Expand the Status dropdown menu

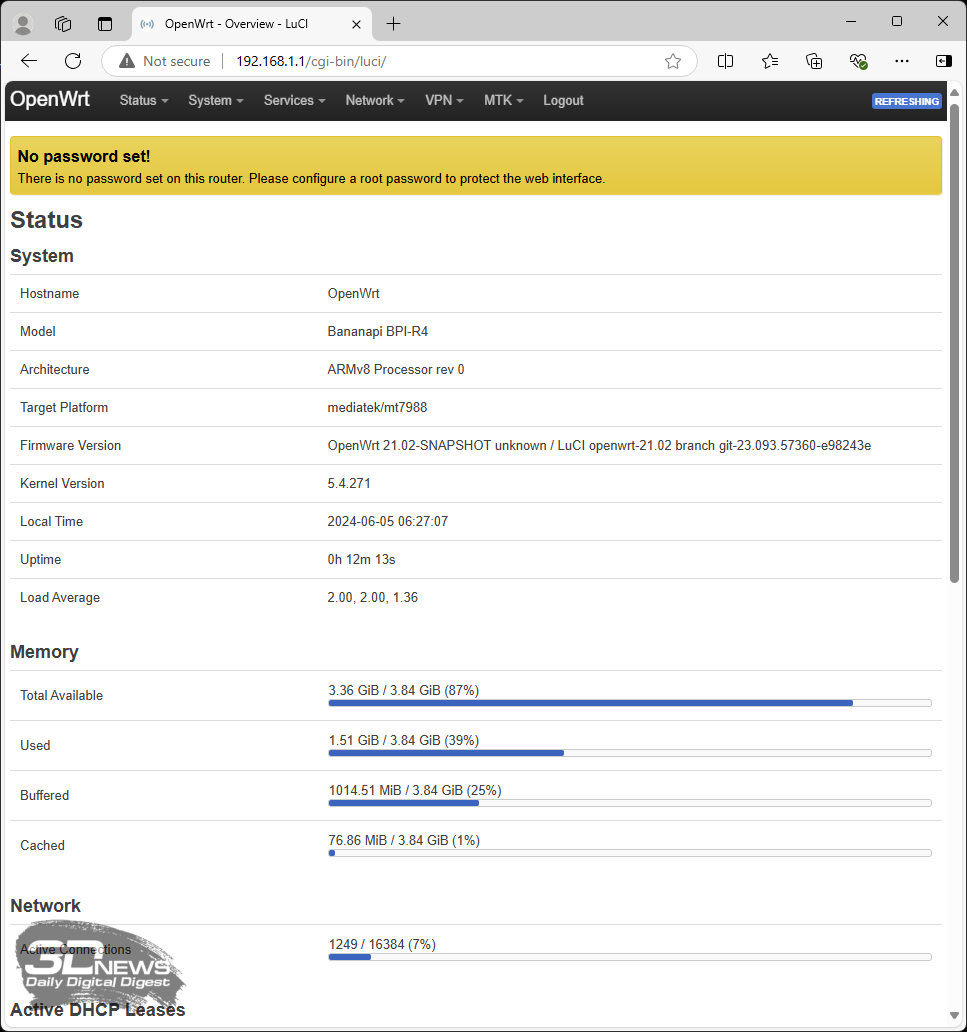click(x=144, y=101)
